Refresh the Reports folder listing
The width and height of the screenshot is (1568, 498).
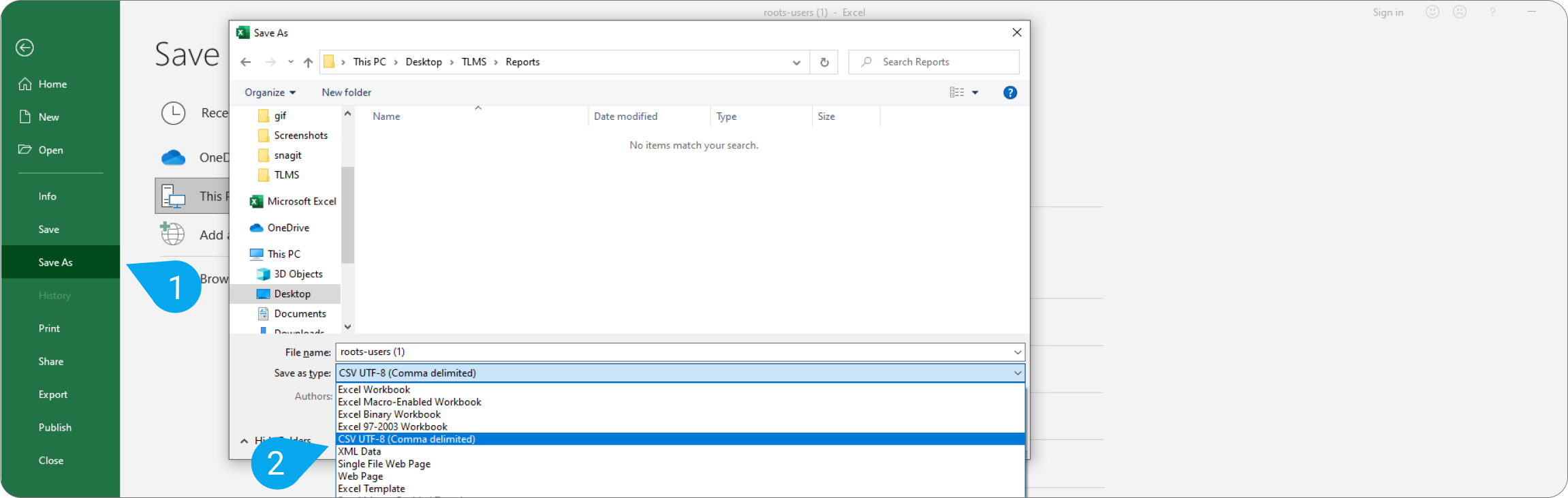(x=824, y=62)
